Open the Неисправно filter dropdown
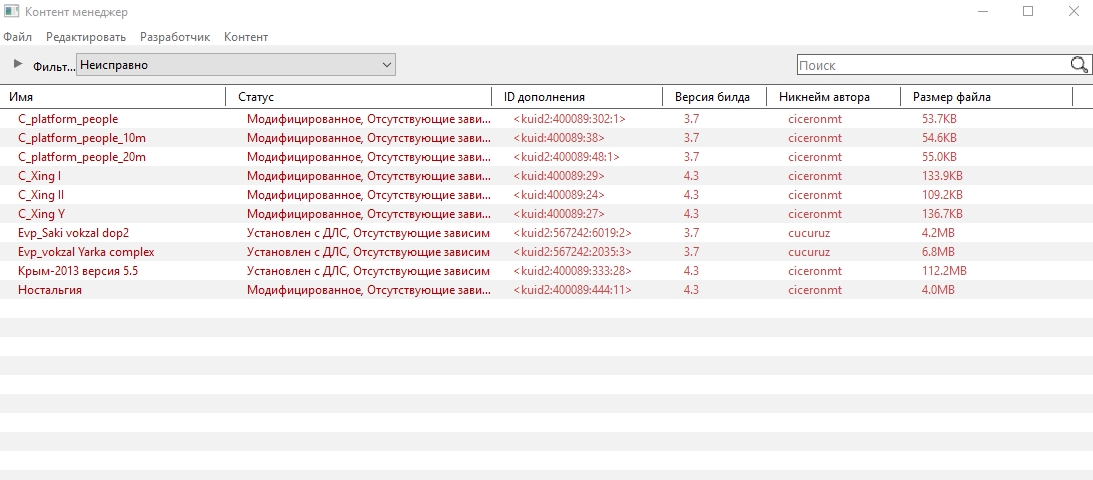1093x480 pixels. click(236, 65)
